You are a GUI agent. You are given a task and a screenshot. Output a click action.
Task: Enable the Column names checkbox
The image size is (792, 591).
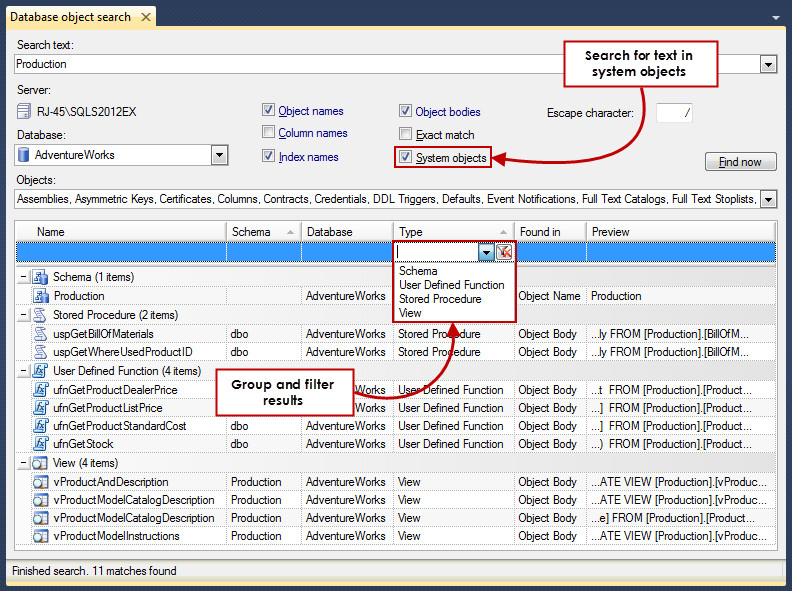pos(268,132)
